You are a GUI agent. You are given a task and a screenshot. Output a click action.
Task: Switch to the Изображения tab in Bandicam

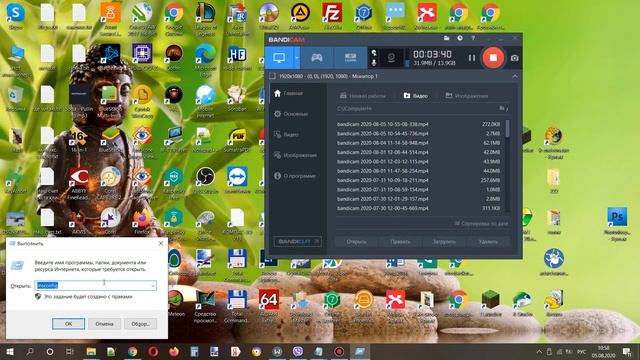(467, 96)
